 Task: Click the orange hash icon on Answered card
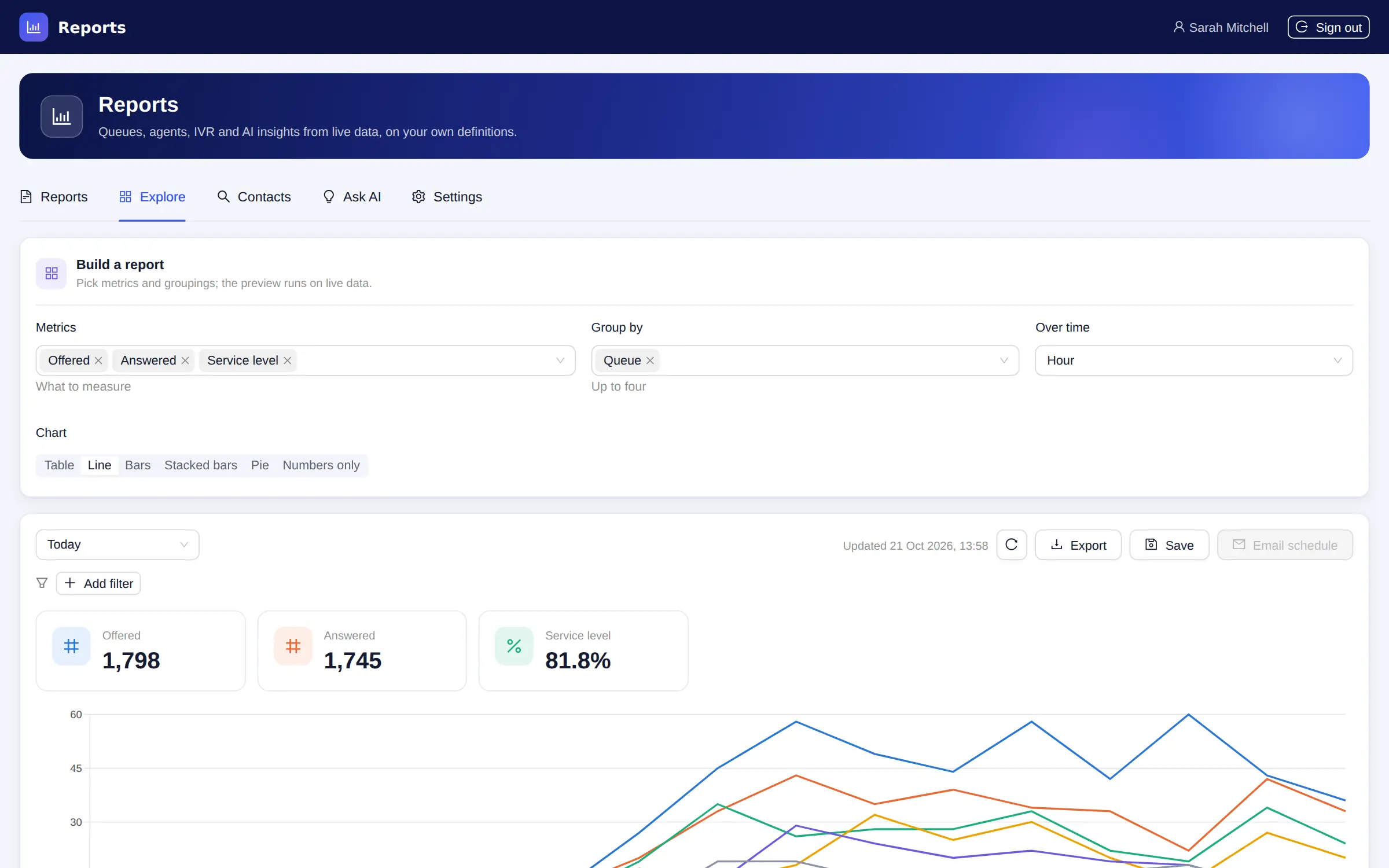[293, 646]
